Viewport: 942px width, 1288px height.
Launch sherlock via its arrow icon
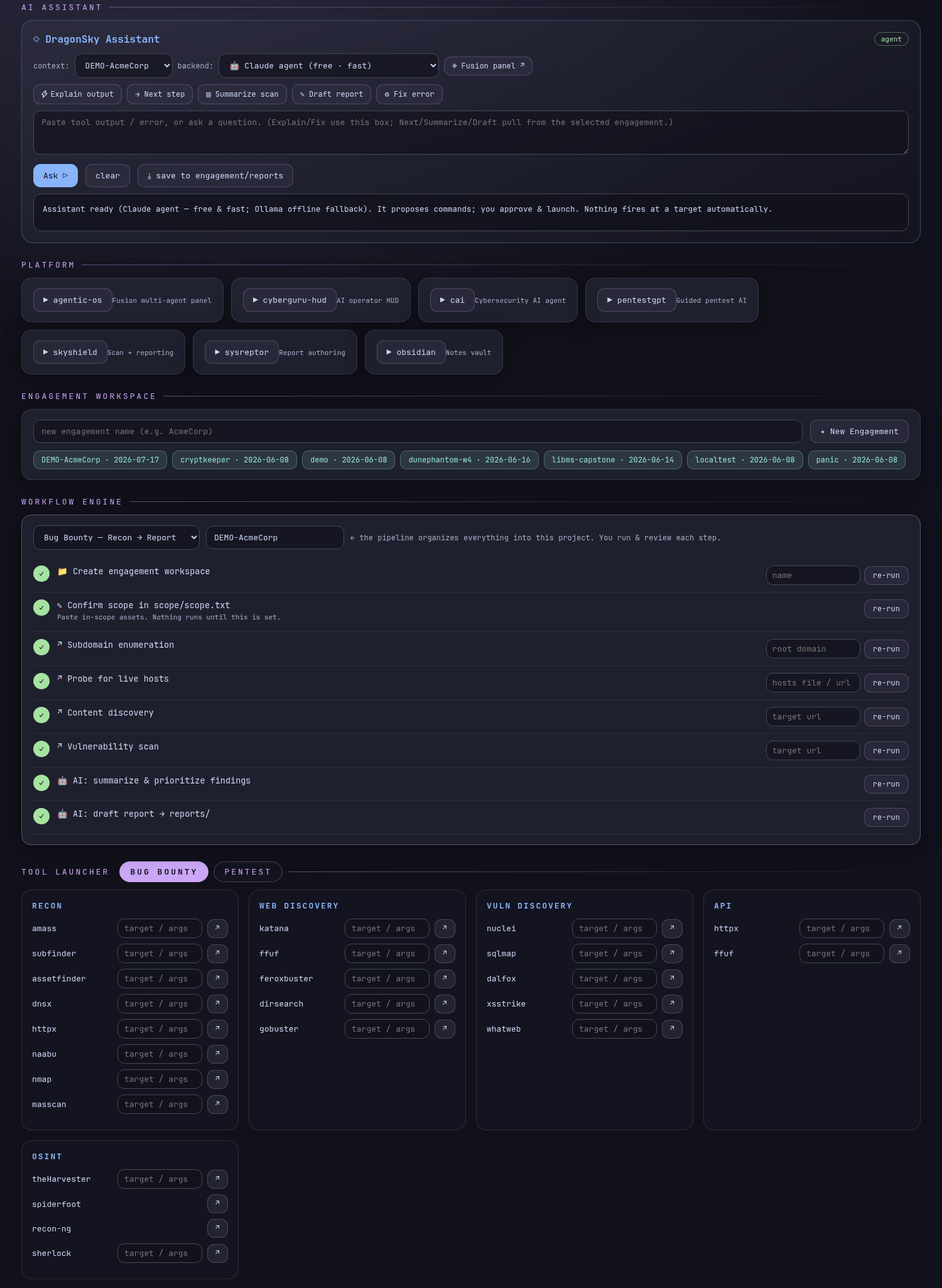click(x=217, y=1253)
